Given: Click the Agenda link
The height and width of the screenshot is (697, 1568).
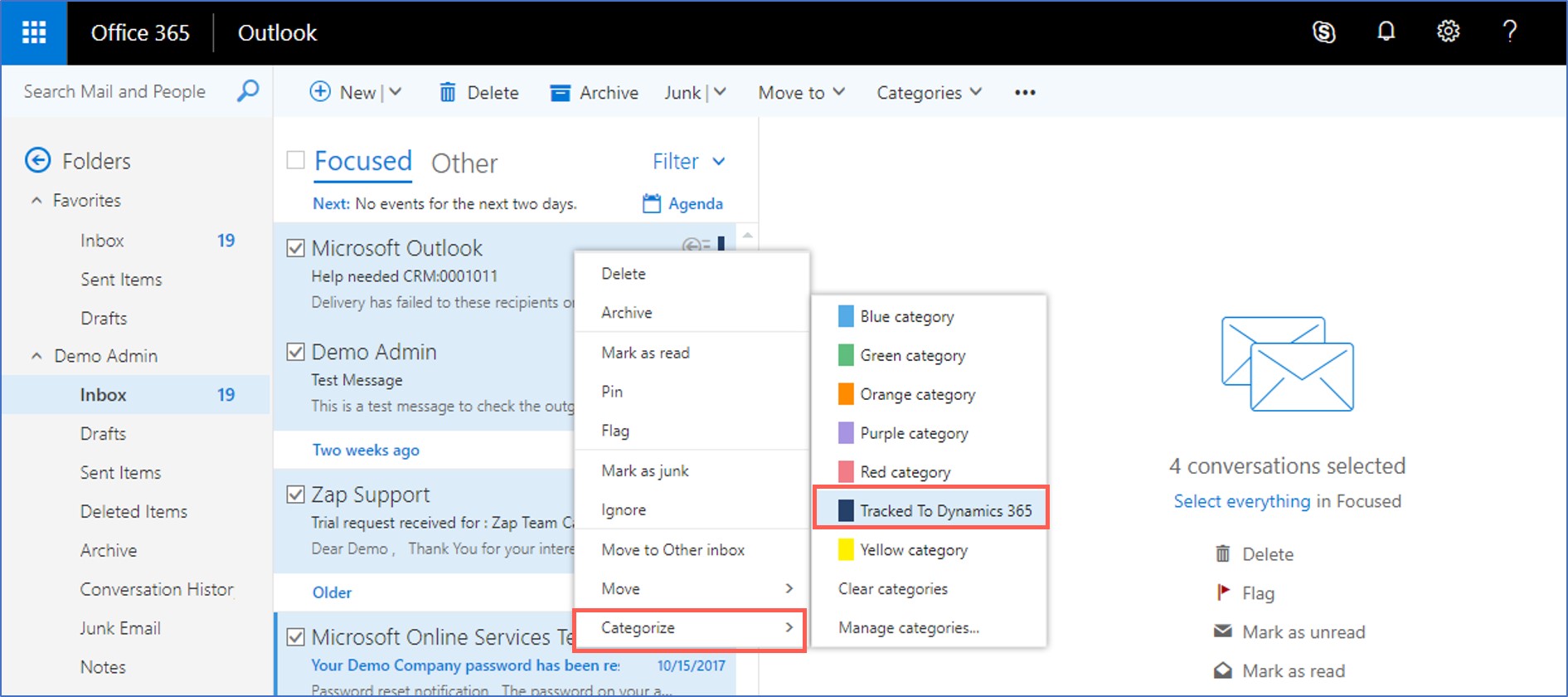Looking at the screenshot, I should coord(683,203).
